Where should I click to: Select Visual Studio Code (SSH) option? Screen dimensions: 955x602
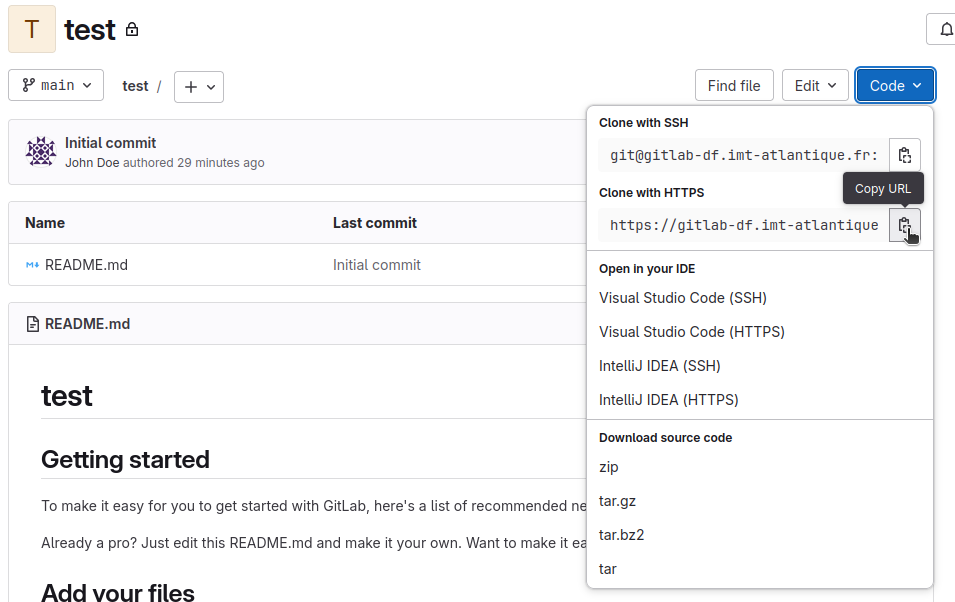click(x=682, y=297)
